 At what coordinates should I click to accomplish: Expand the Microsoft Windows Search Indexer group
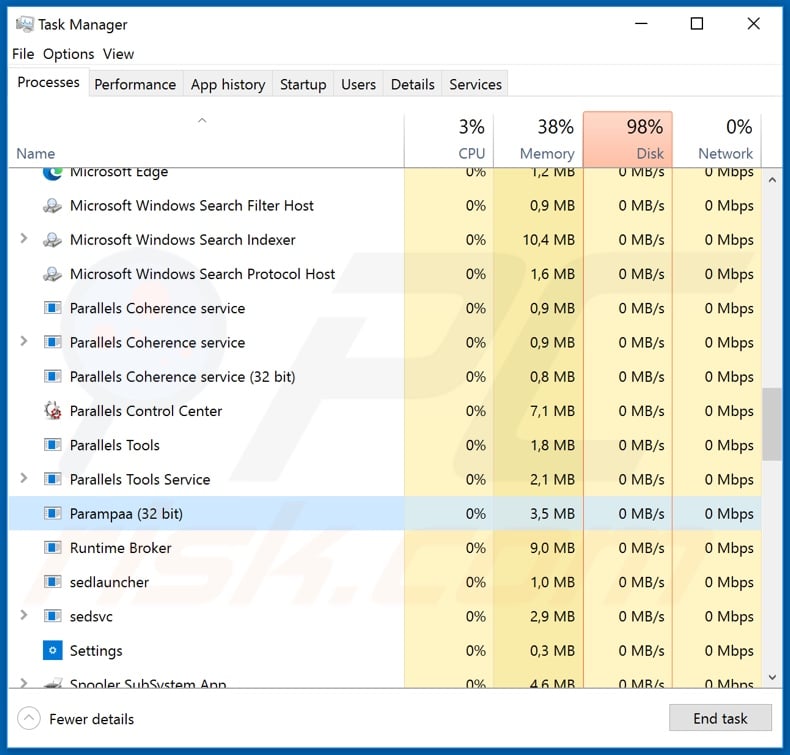[24, 238]
